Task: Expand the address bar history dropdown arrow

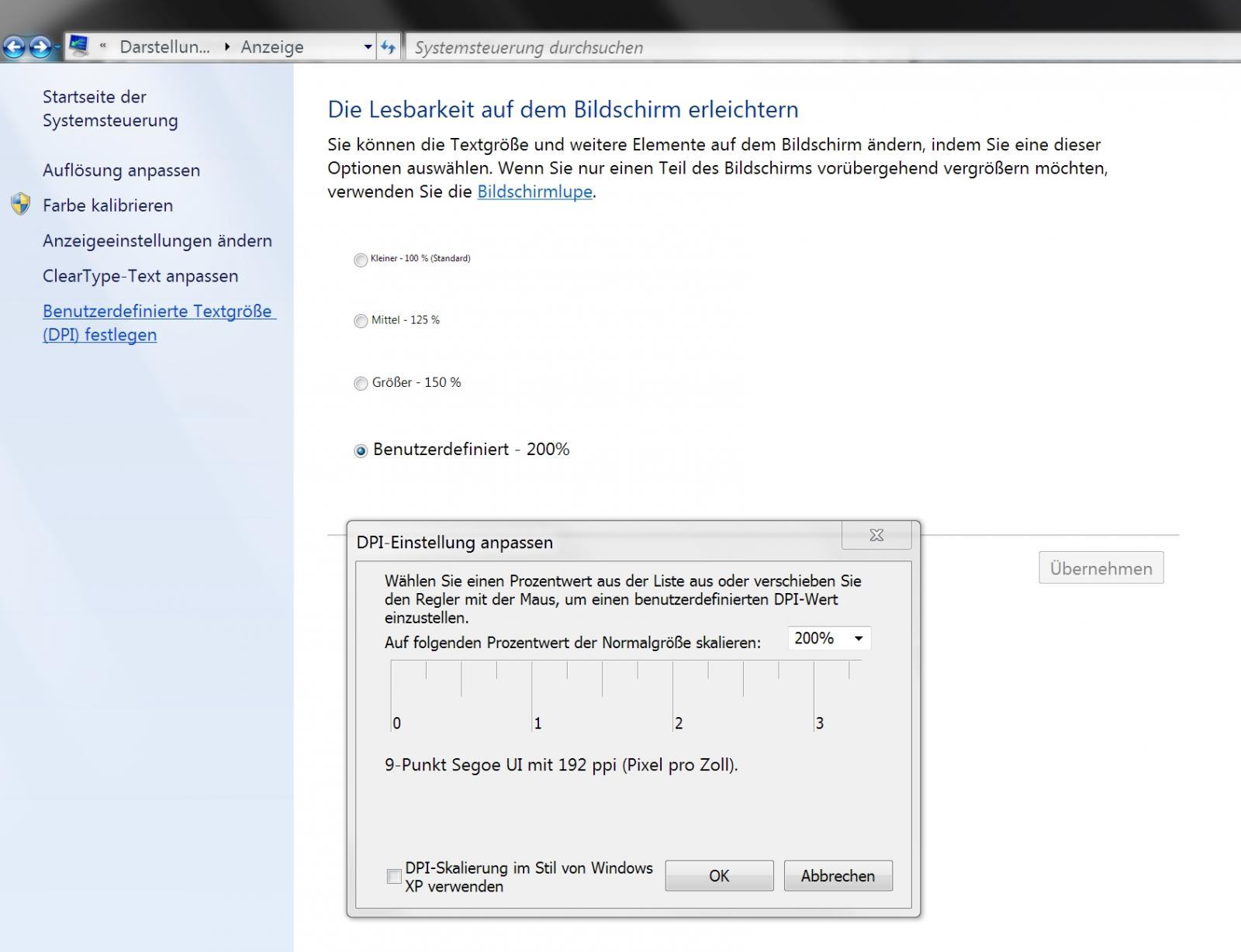Action: point(368,47)
